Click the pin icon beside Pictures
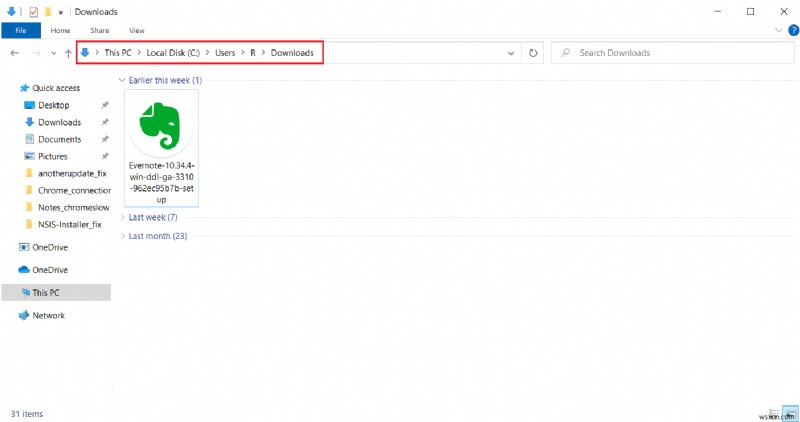 point(105,156)
